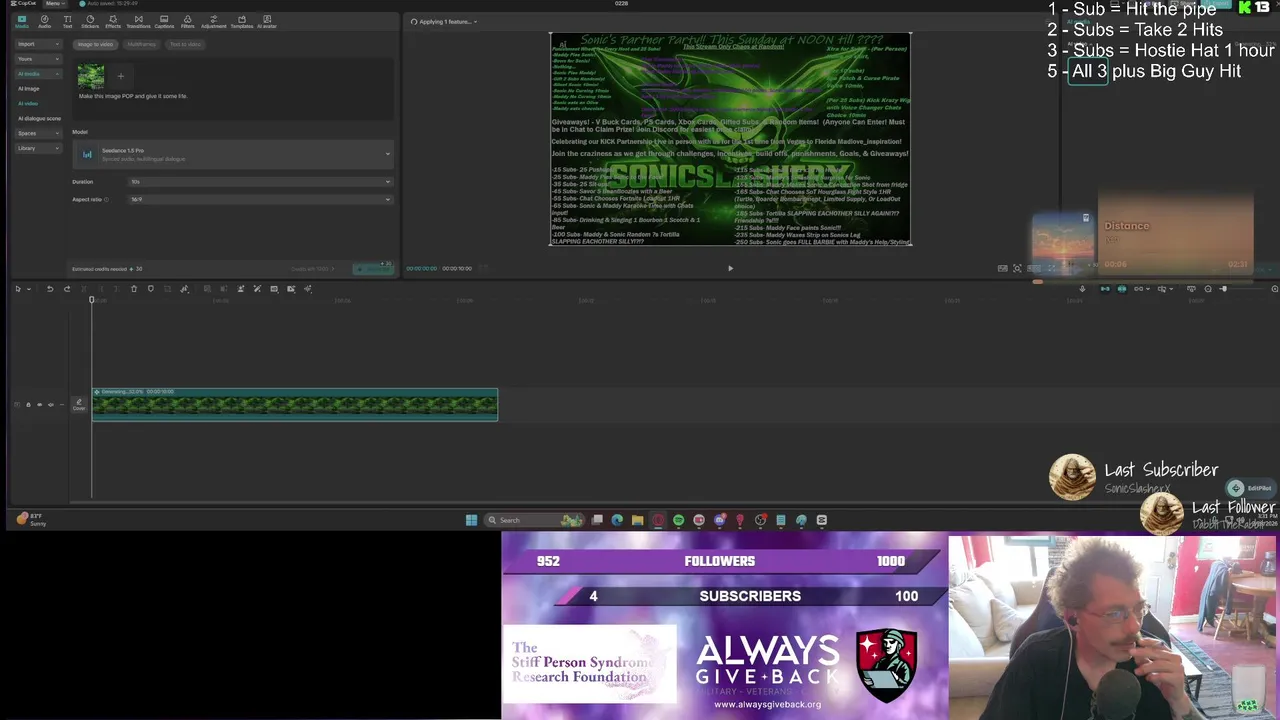Open the weather widget showing Sunny
The height and width of the screenshot is (720, 1280).
click(x=31, y=520)
